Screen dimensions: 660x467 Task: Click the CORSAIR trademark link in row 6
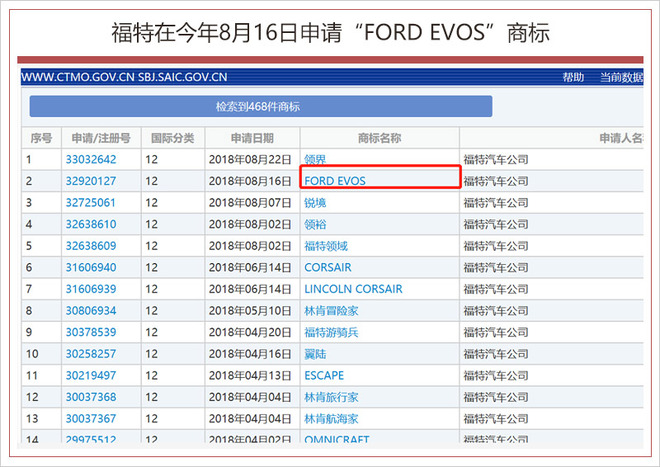(x=327, y=267)
